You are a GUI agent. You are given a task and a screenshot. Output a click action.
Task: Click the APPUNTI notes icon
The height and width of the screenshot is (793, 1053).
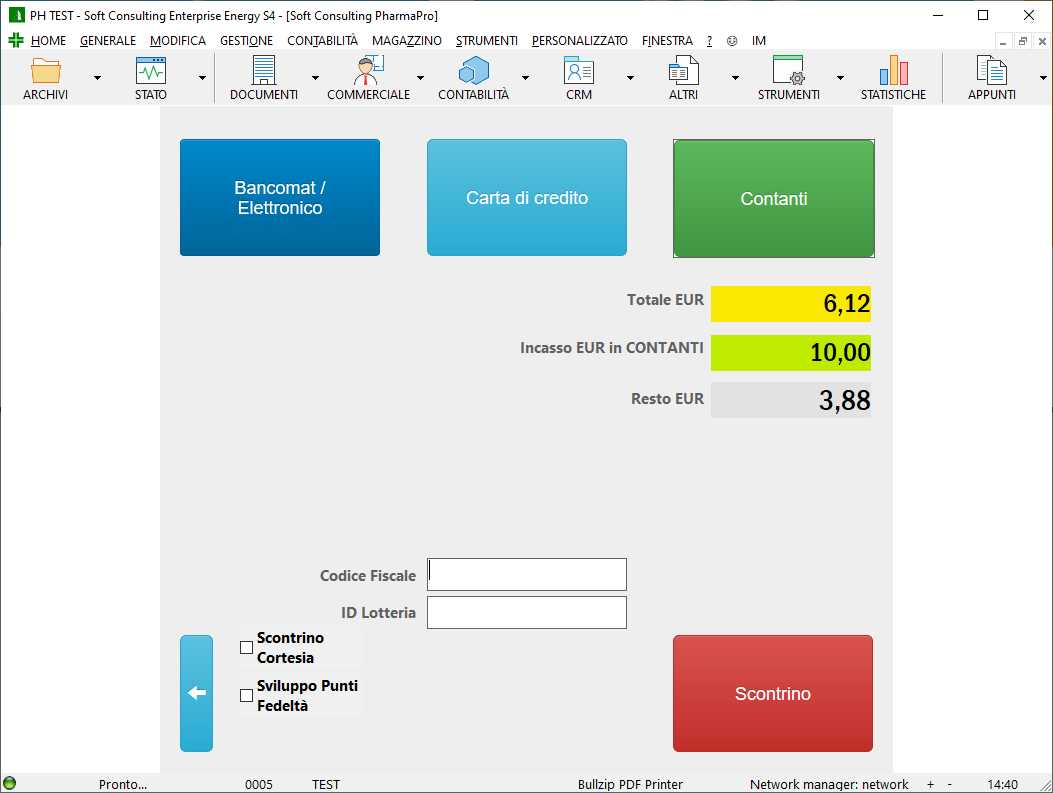[x=991, y=71]
